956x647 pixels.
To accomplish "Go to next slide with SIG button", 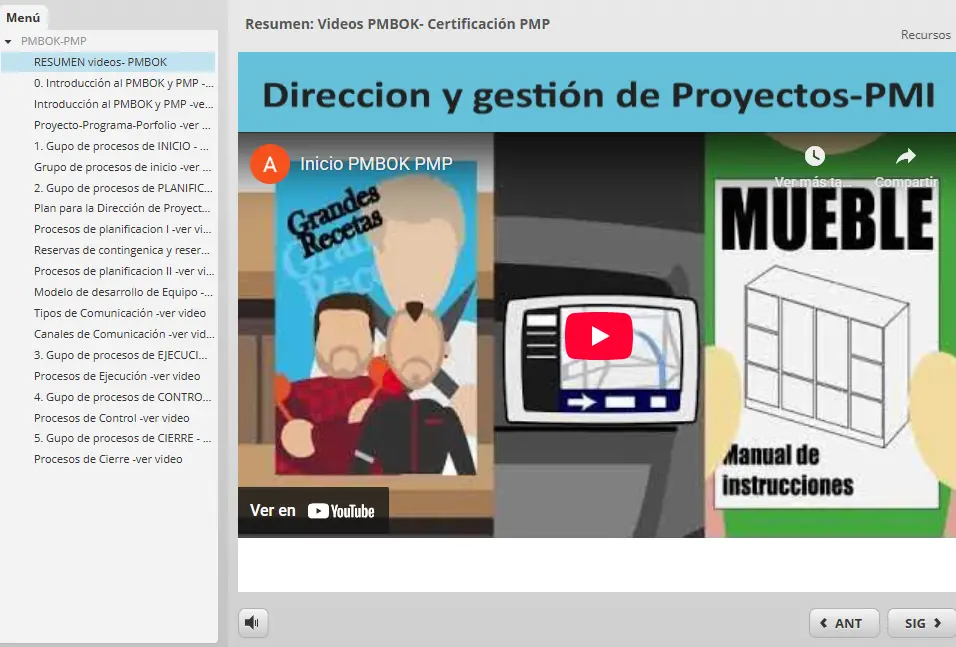I will [921, 623].
